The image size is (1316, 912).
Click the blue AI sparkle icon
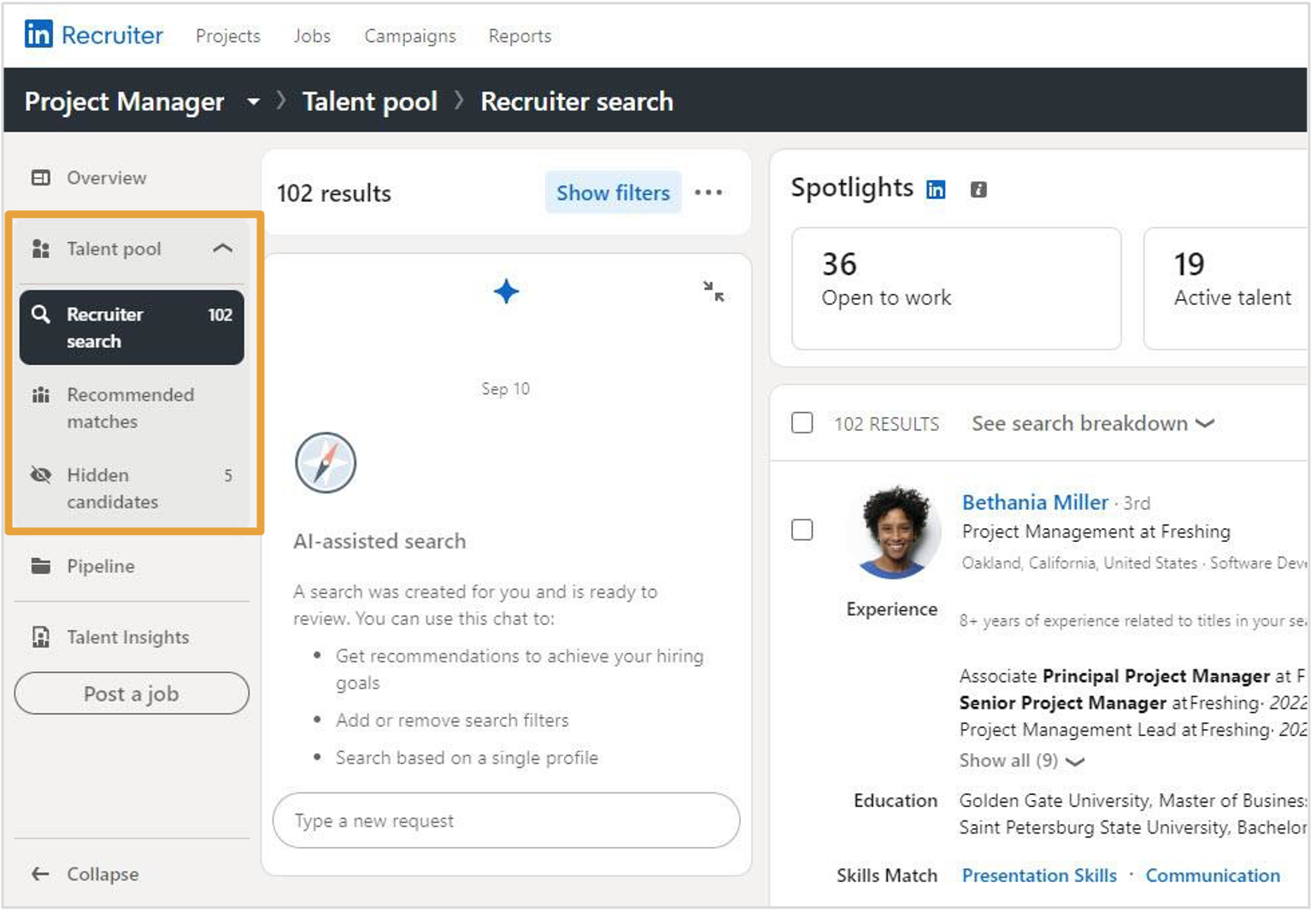[506, 291]
